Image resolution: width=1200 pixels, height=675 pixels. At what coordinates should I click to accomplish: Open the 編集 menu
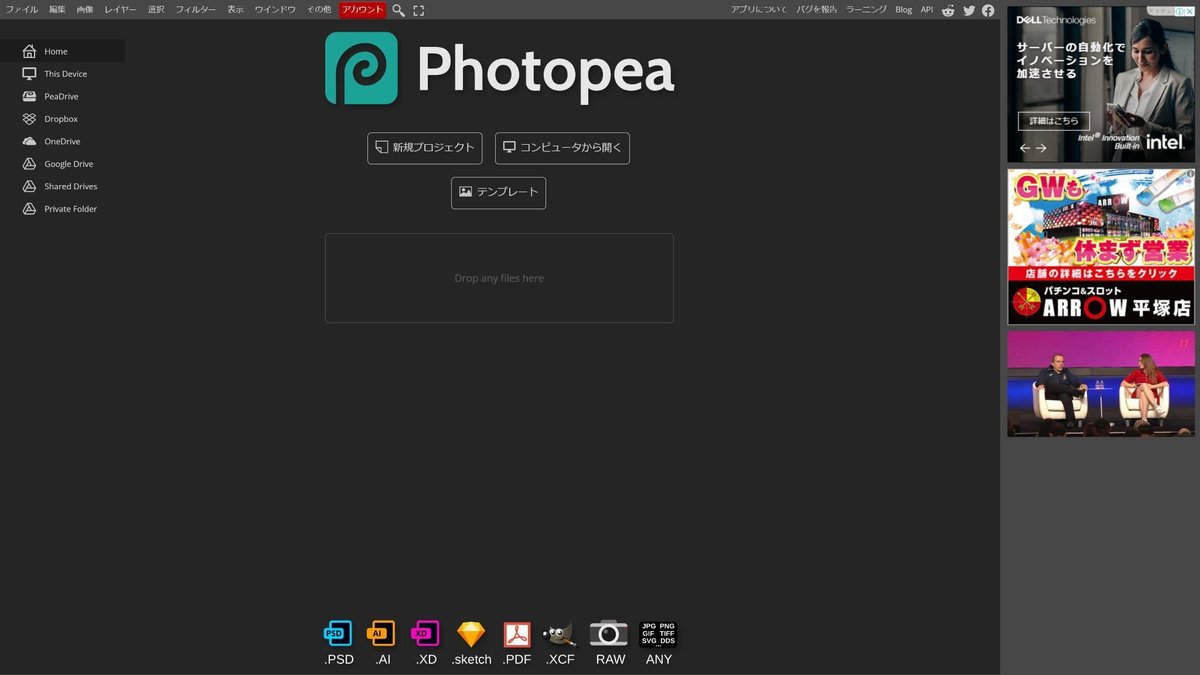pos(57,9)
